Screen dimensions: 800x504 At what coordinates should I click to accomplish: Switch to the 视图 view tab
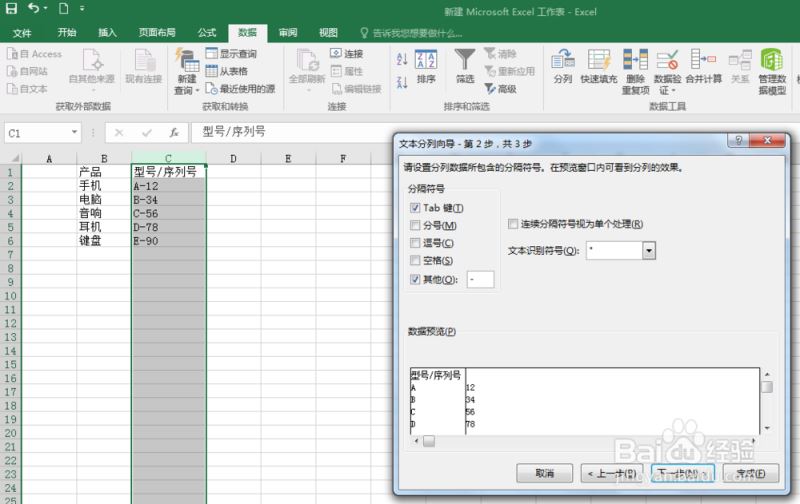328,33
